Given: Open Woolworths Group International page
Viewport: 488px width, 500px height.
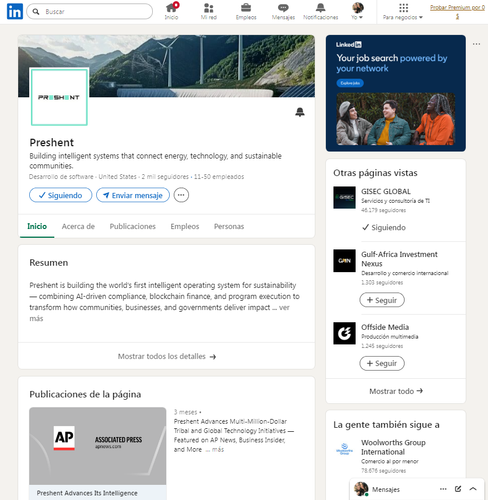Looking at the screenshot, I should [393, 447].
